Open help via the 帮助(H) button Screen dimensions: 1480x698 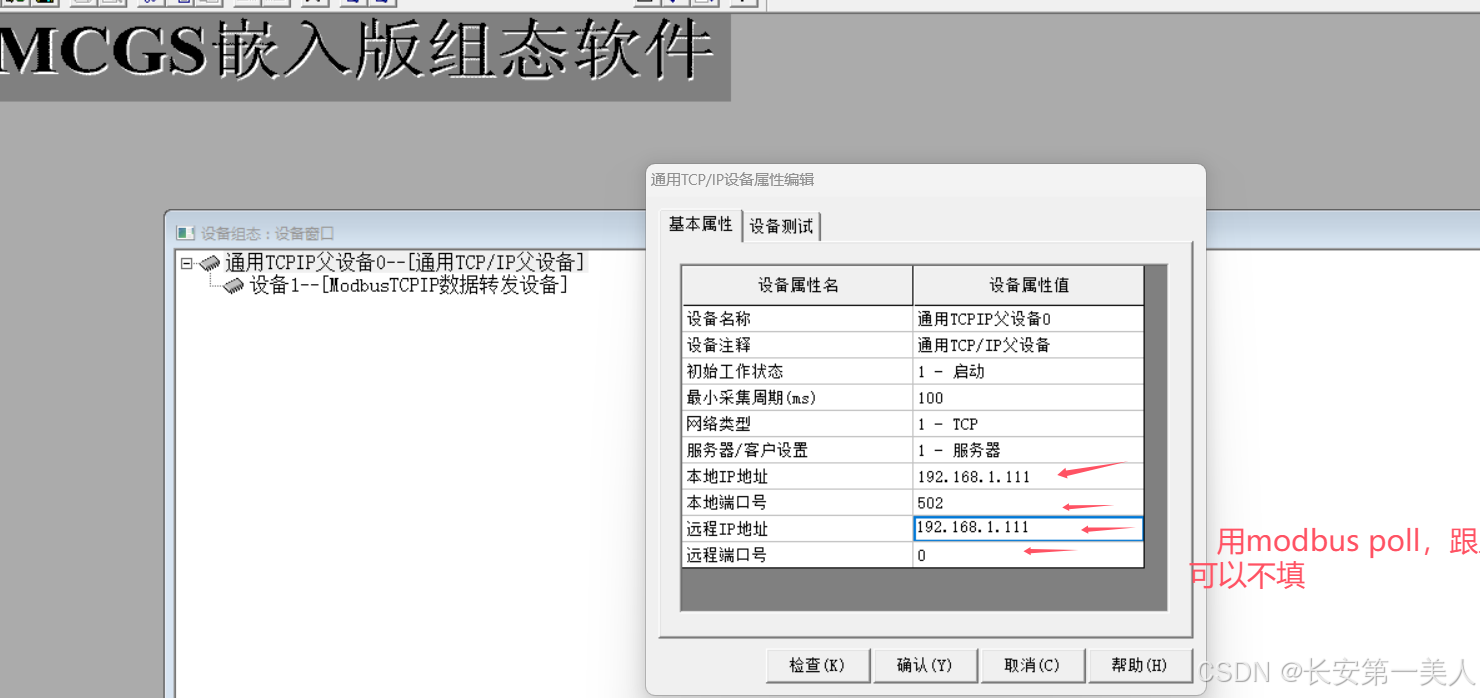(x=1139, y=665)
